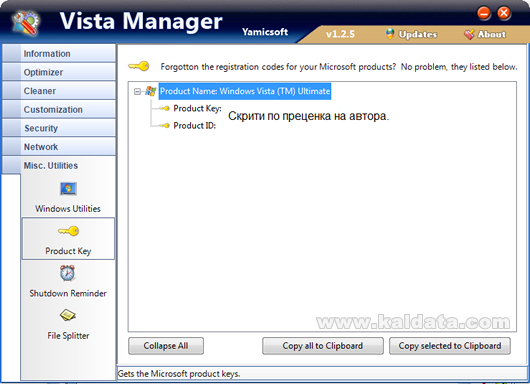Collapse the Product Name tree node
This screenshot has height=384, width=530.
click(137, 91)
